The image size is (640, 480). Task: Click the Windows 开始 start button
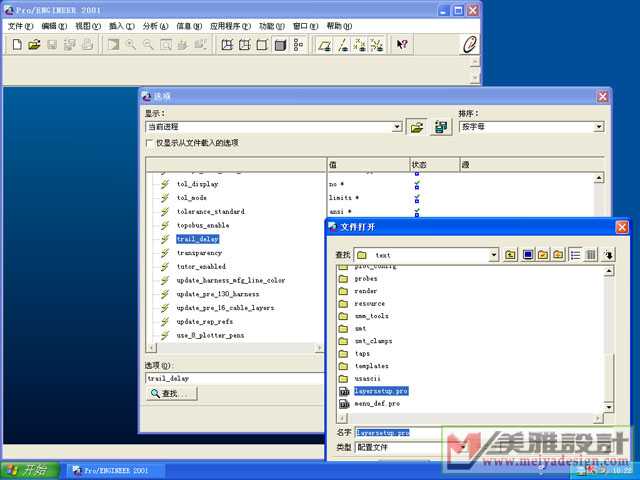click(31, 470)
